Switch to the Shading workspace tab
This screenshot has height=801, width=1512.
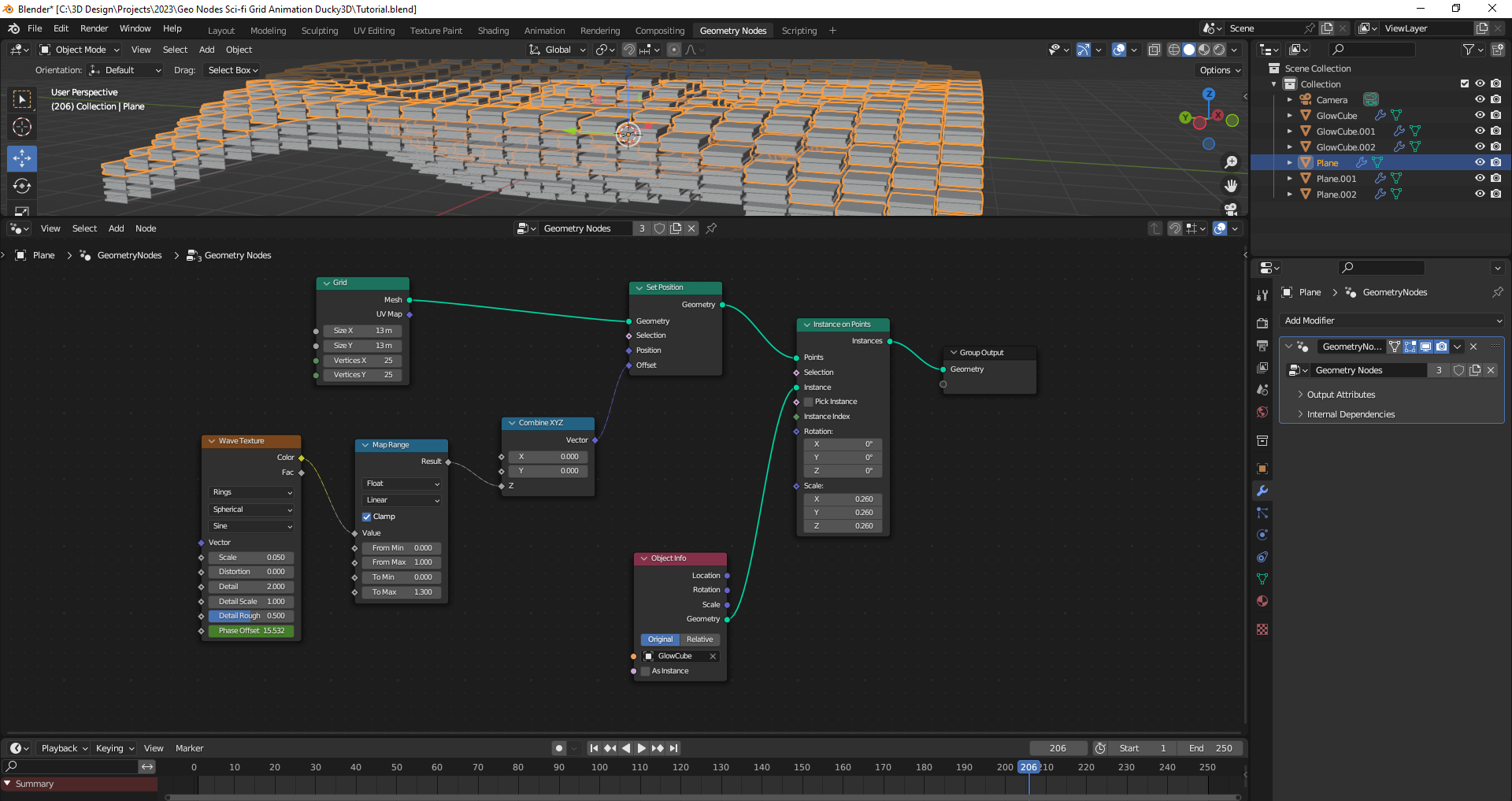click(x=493, y=30)
